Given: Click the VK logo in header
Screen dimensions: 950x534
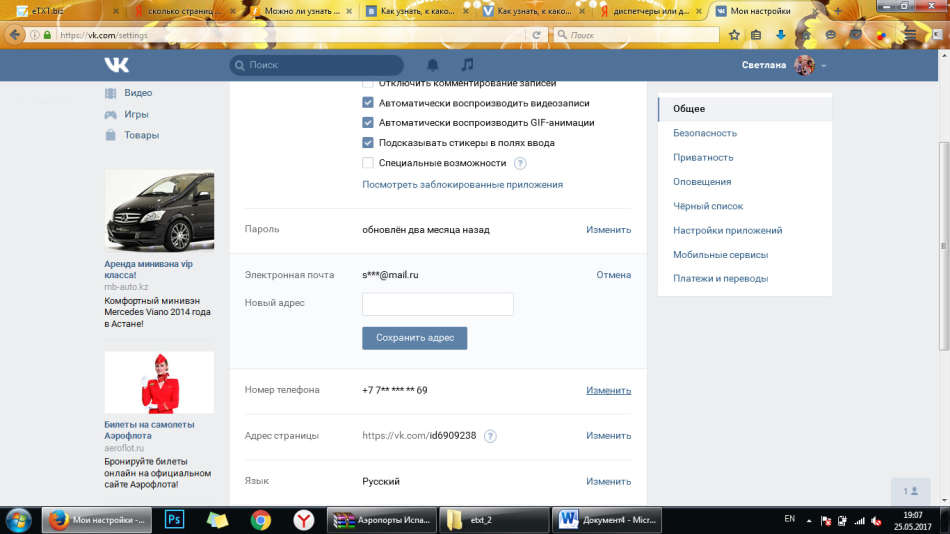Looking at the screenshot, I should (116, 65).
